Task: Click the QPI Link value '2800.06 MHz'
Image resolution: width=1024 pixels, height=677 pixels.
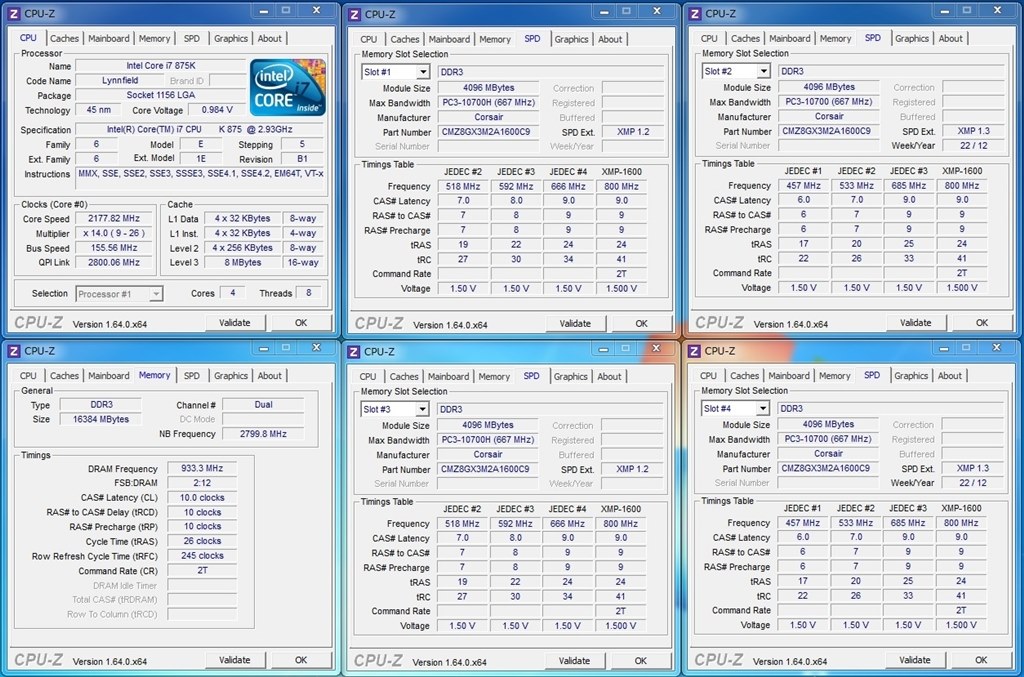Action: (x=114, y=262)
